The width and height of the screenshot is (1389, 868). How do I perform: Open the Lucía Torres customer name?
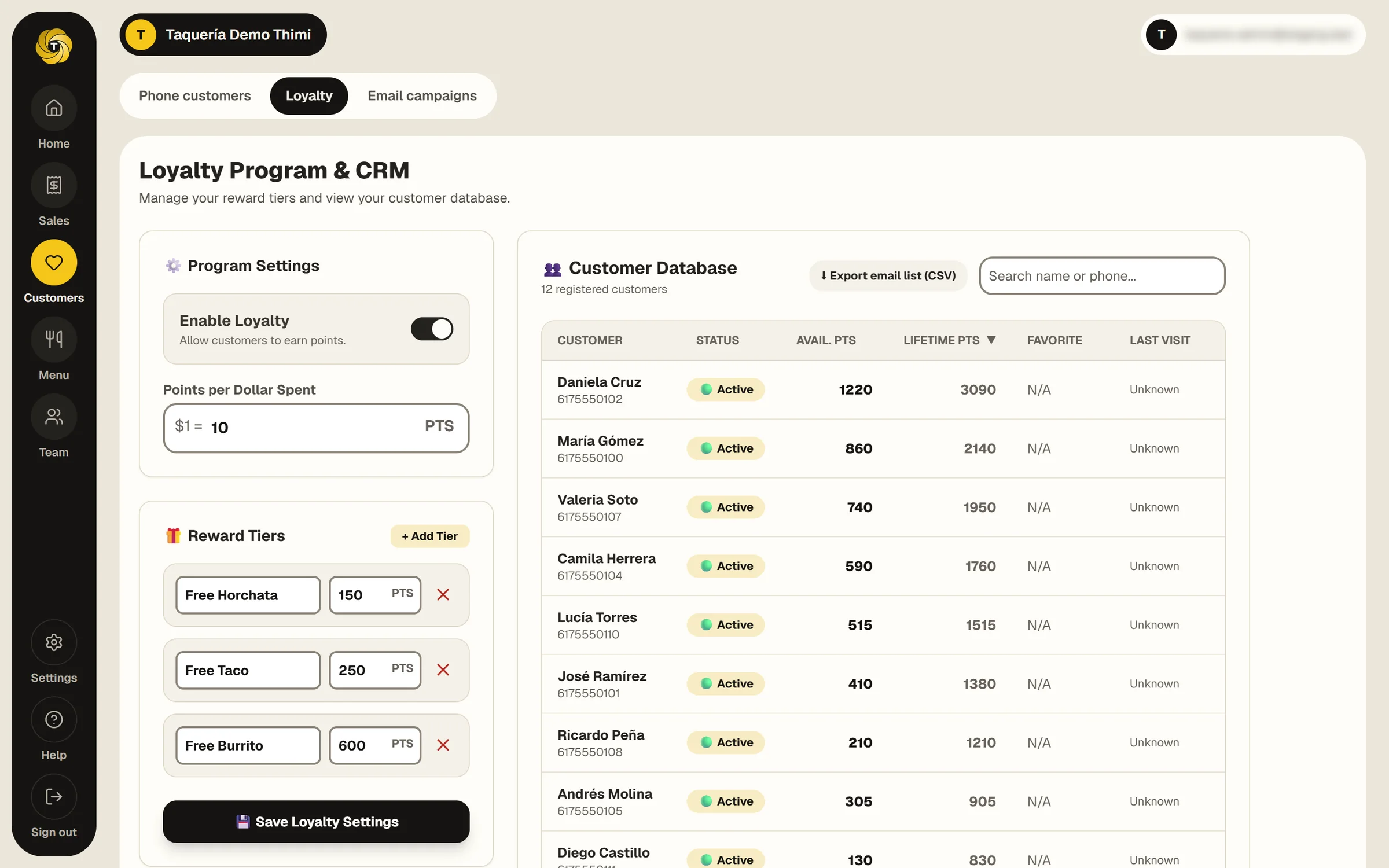coord(597,617)
